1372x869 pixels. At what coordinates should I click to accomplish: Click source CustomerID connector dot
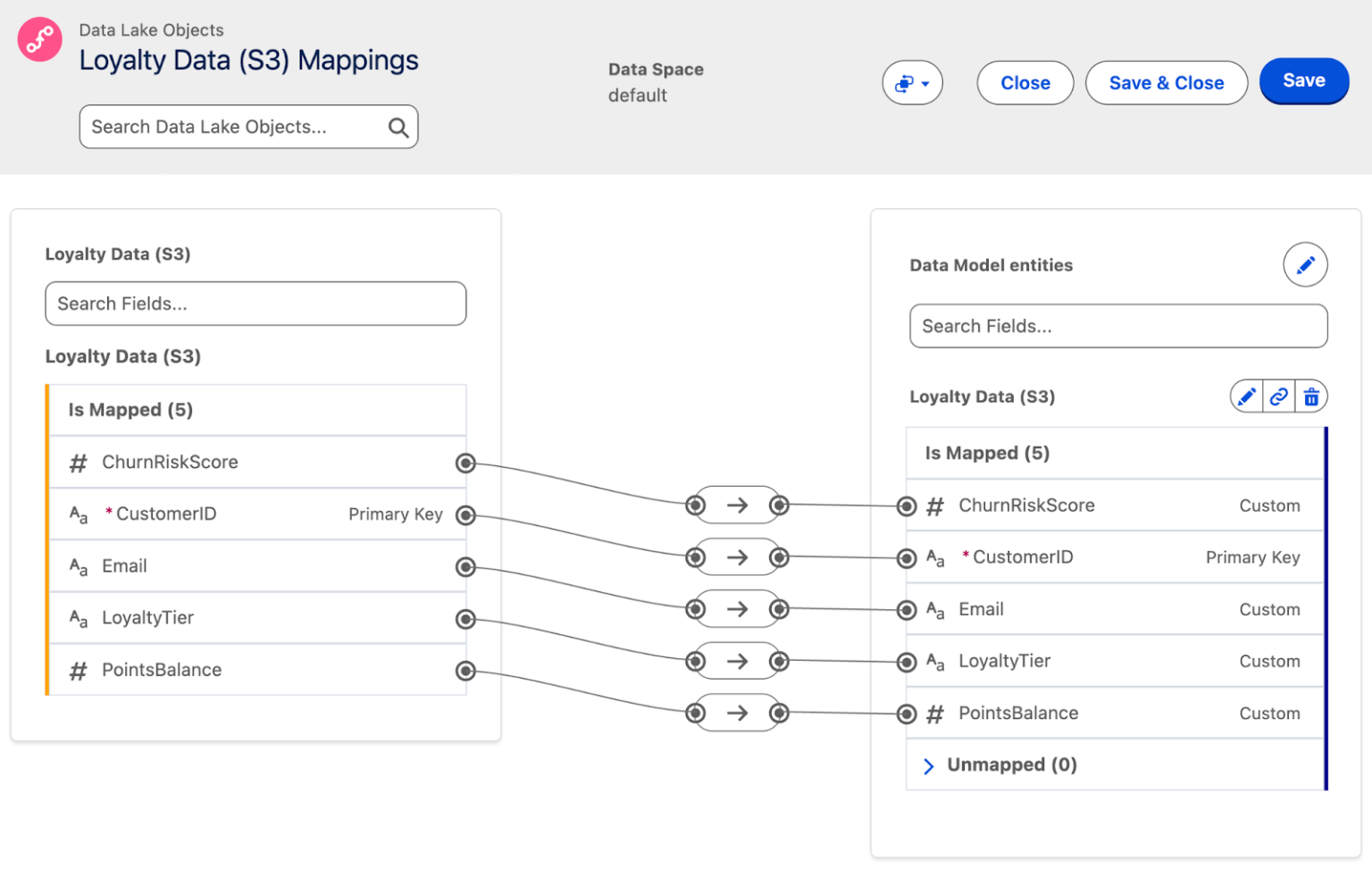pyautogui.click(x=465, y=515)
